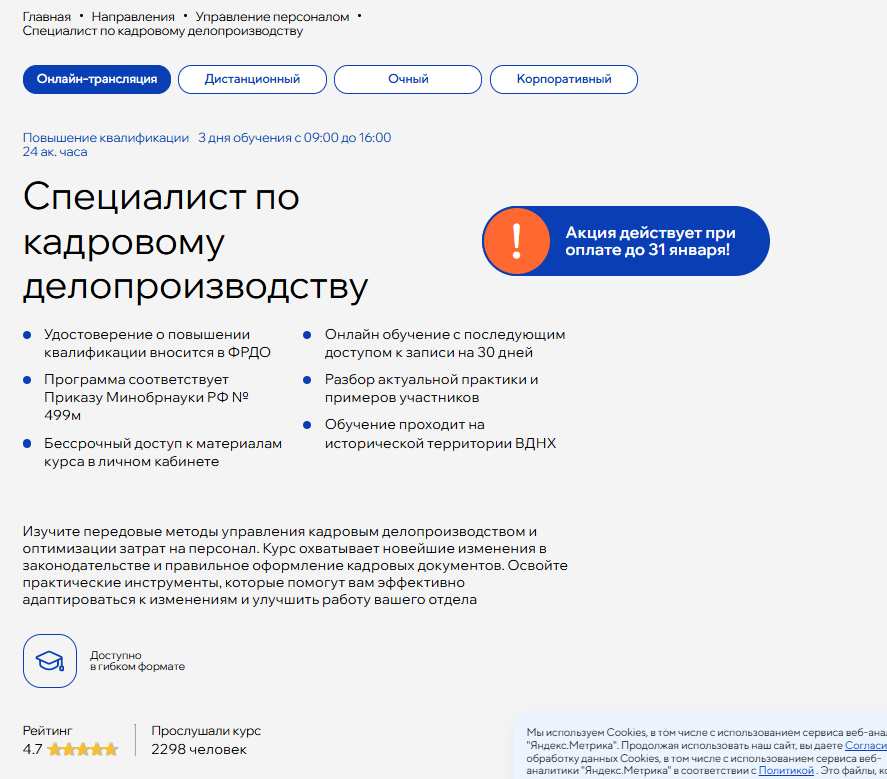Image resolution: width=887 pixels, height=779 pixels.
Task: Click the orange exclamation mark icon
Action: [516, 241]
